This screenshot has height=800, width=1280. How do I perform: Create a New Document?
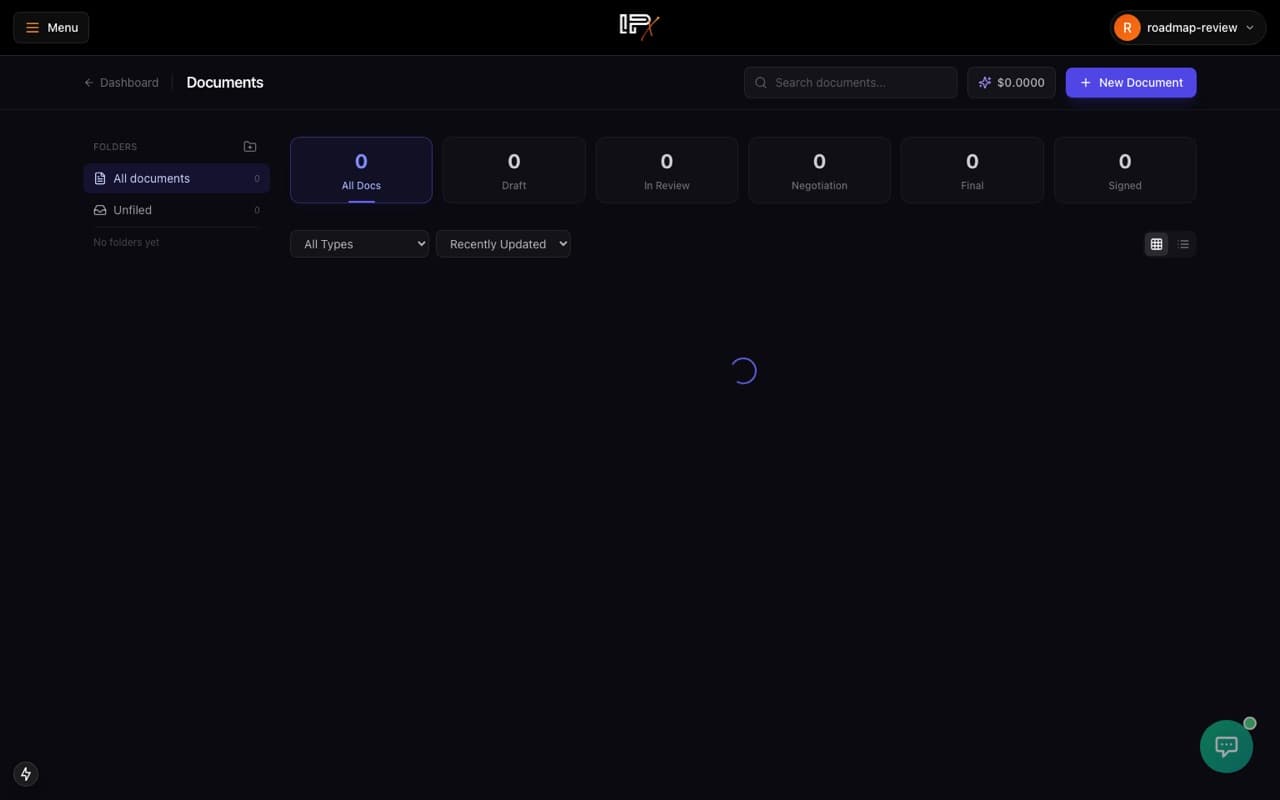coord(1130,82)
